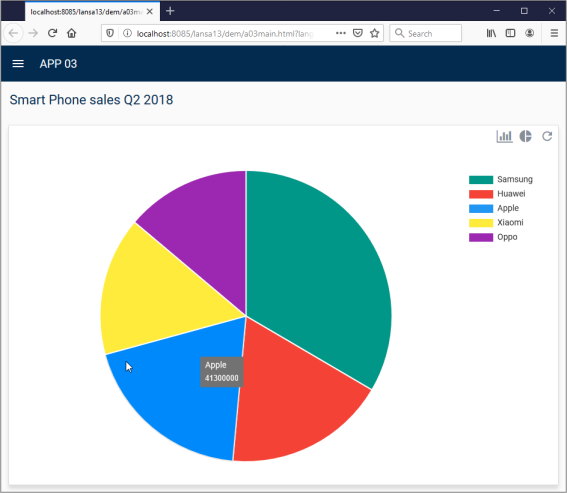567x493 pixels.
Task: Show site information for localhost
Action: coord(127,33)
